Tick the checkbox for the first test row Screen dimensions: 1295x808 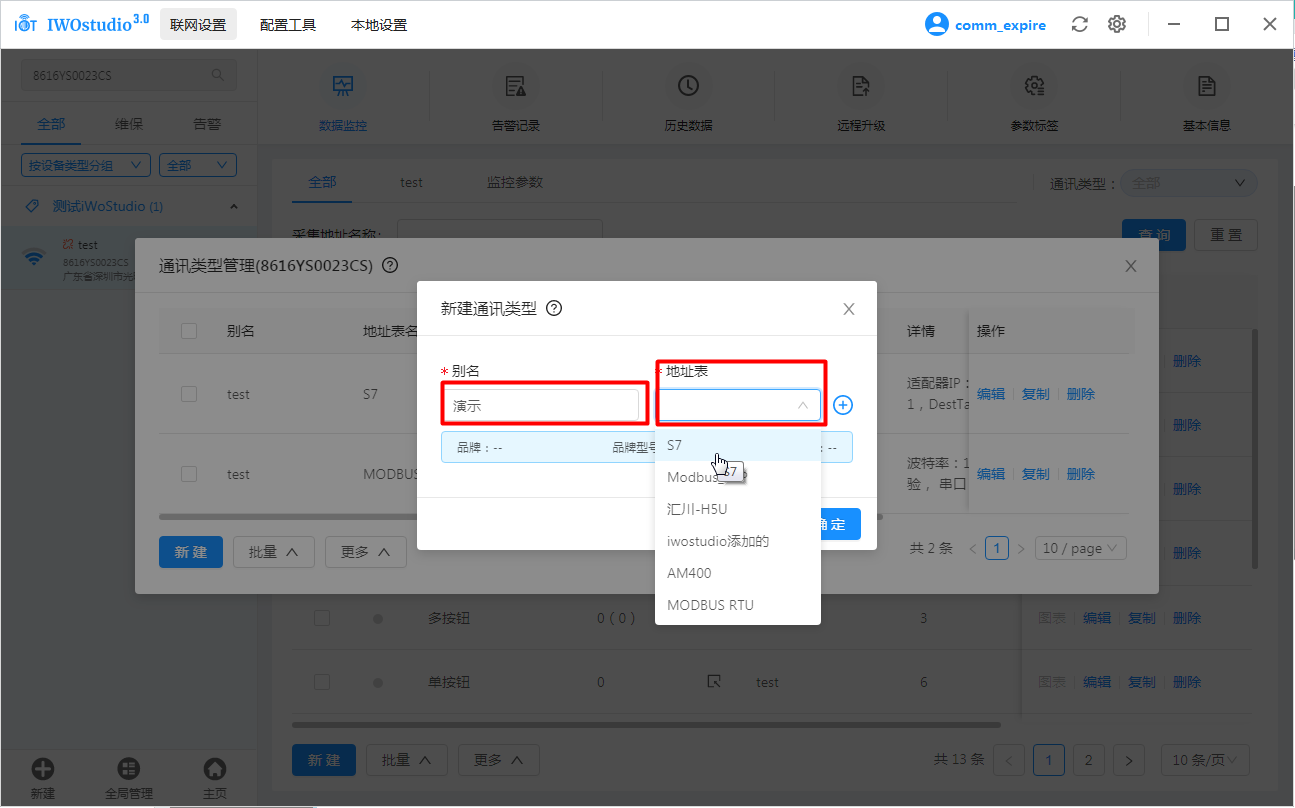[x=189, y=394]
